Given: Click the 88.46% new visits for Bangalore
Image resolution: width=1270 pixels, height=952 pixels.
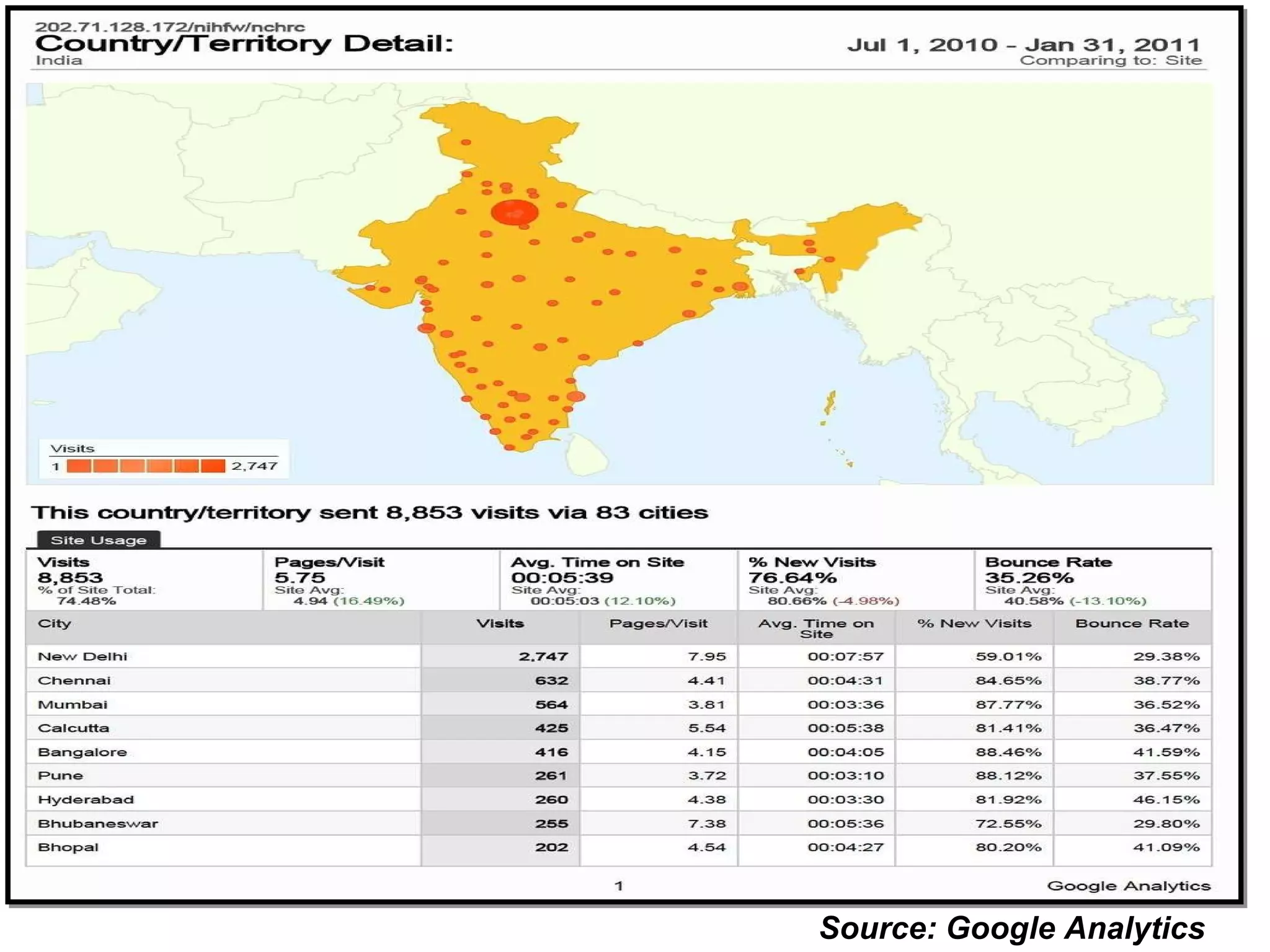Looking at the screenshot, I should (x=1008, y=752).
